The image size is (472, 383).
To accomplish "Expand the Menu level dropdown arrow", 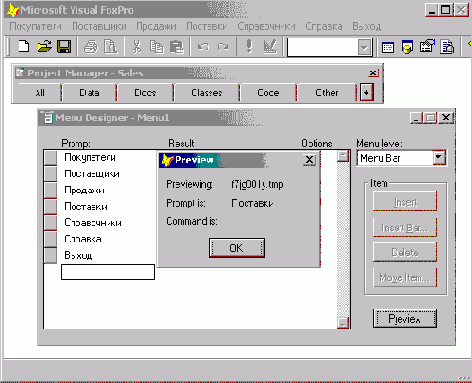I will [439, 157].
